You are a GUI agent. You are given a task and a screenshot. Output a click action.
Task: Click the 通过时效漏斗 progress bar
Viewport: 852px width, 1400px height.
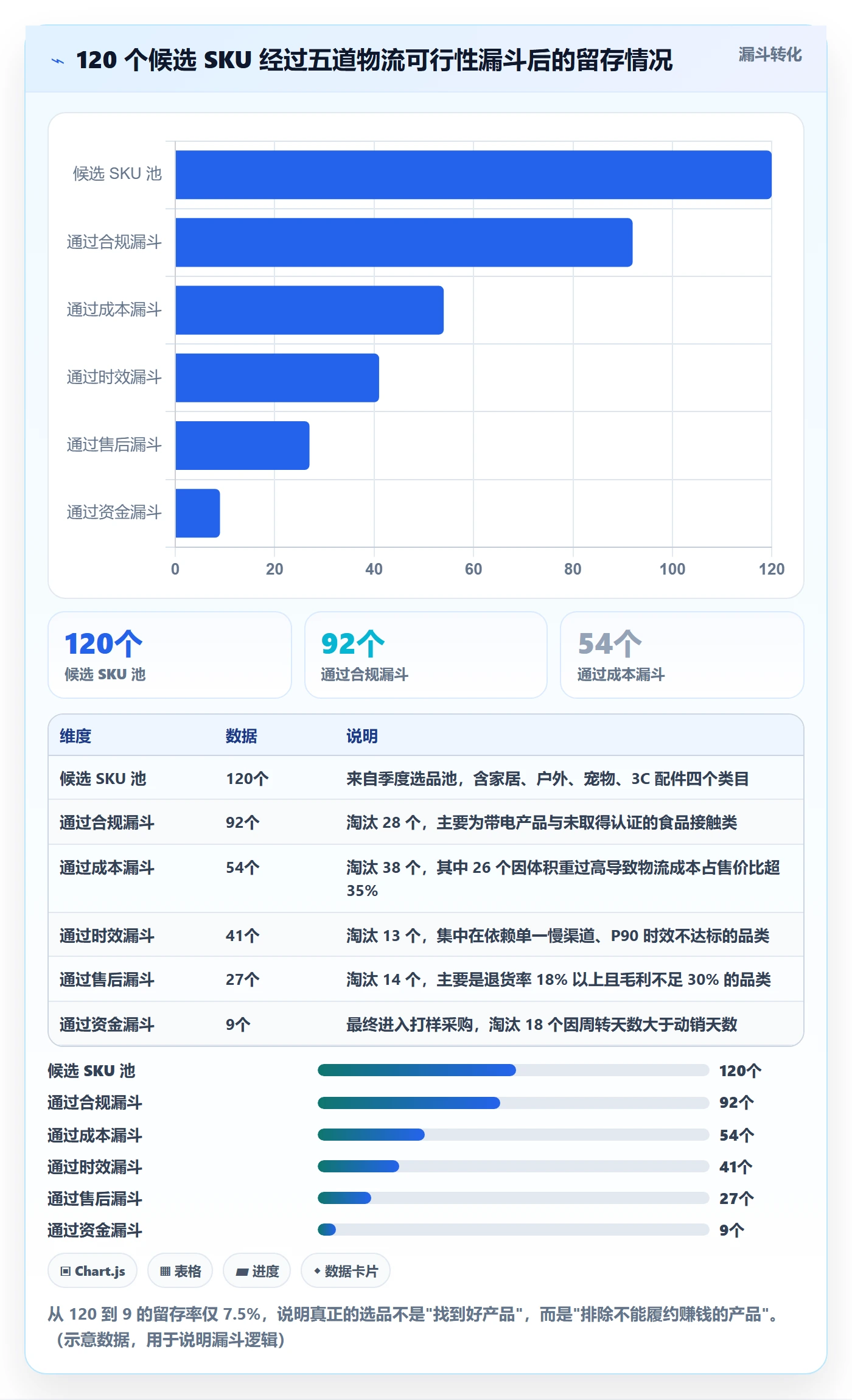tap(513, 1166)
